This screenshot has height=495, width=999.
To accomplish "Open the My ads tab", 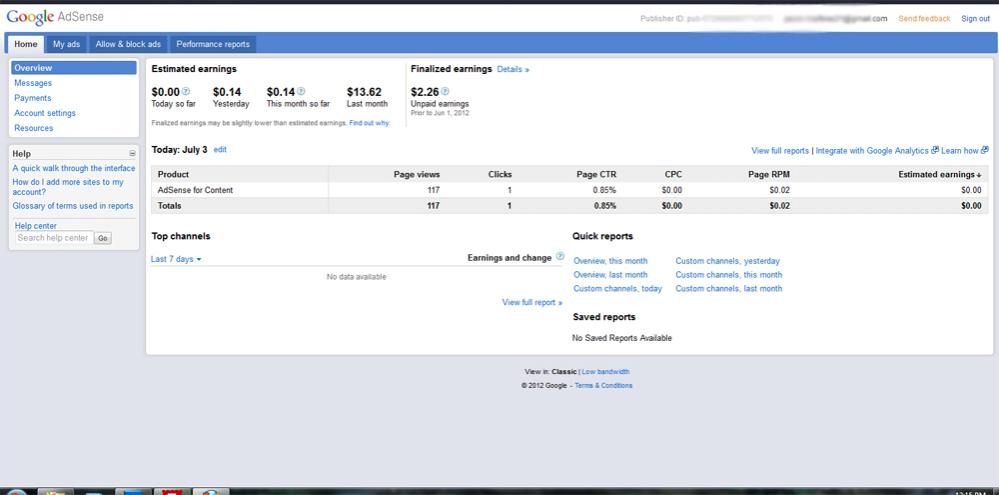I will (66, 44).
